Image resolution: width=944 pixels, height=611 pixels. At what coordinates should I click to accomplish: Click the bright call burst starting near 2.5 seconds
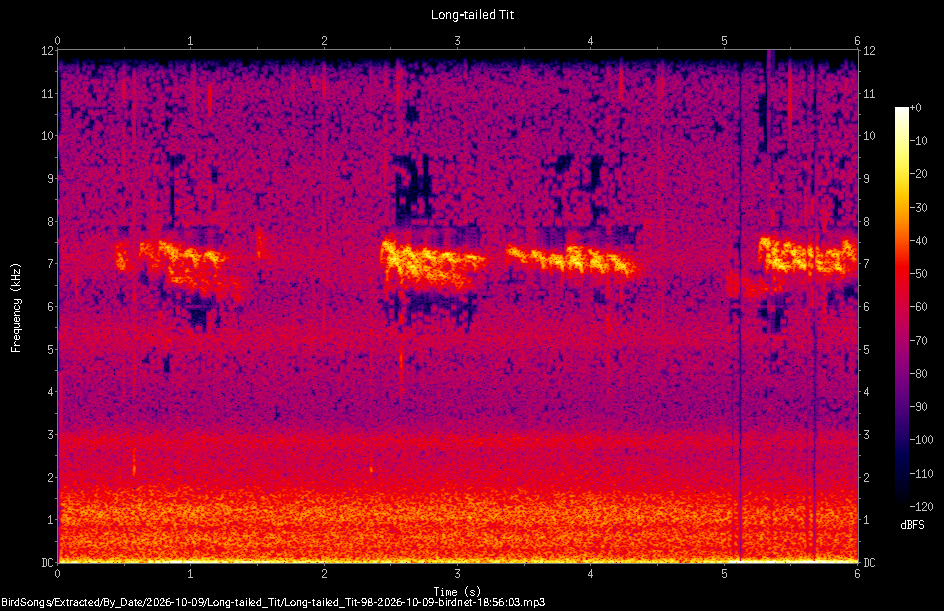coord(432,264)
